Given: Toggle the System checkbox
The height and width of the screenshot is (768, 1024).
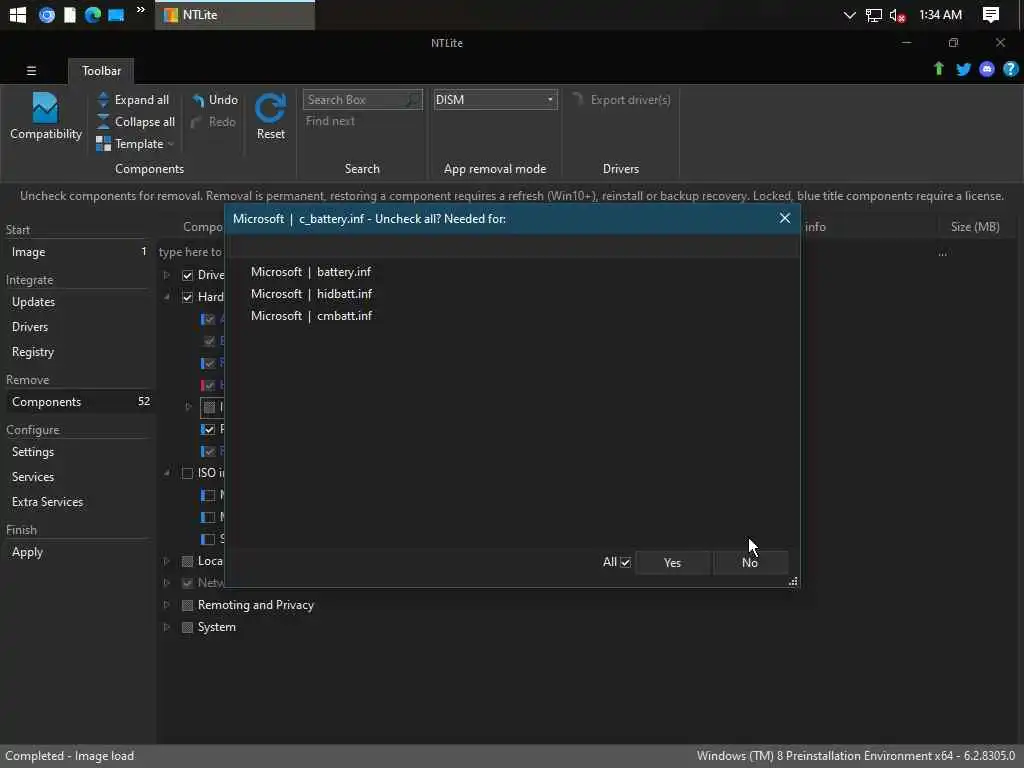Looking at the screenshot, I should 187,628.
